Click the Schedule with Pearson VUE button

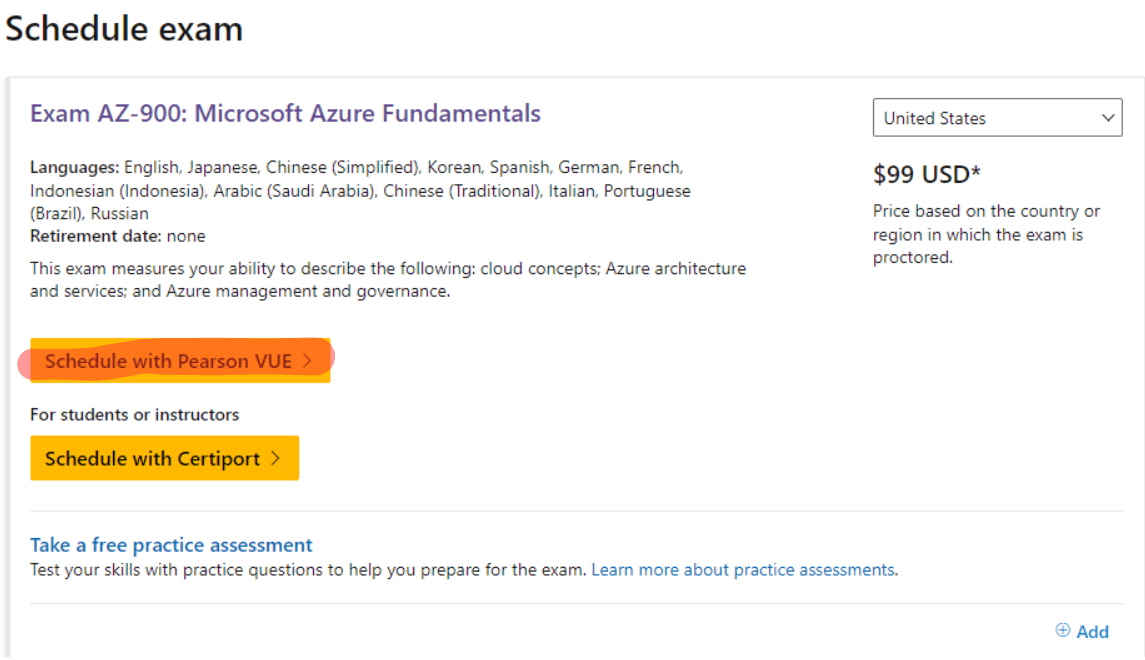180,361
